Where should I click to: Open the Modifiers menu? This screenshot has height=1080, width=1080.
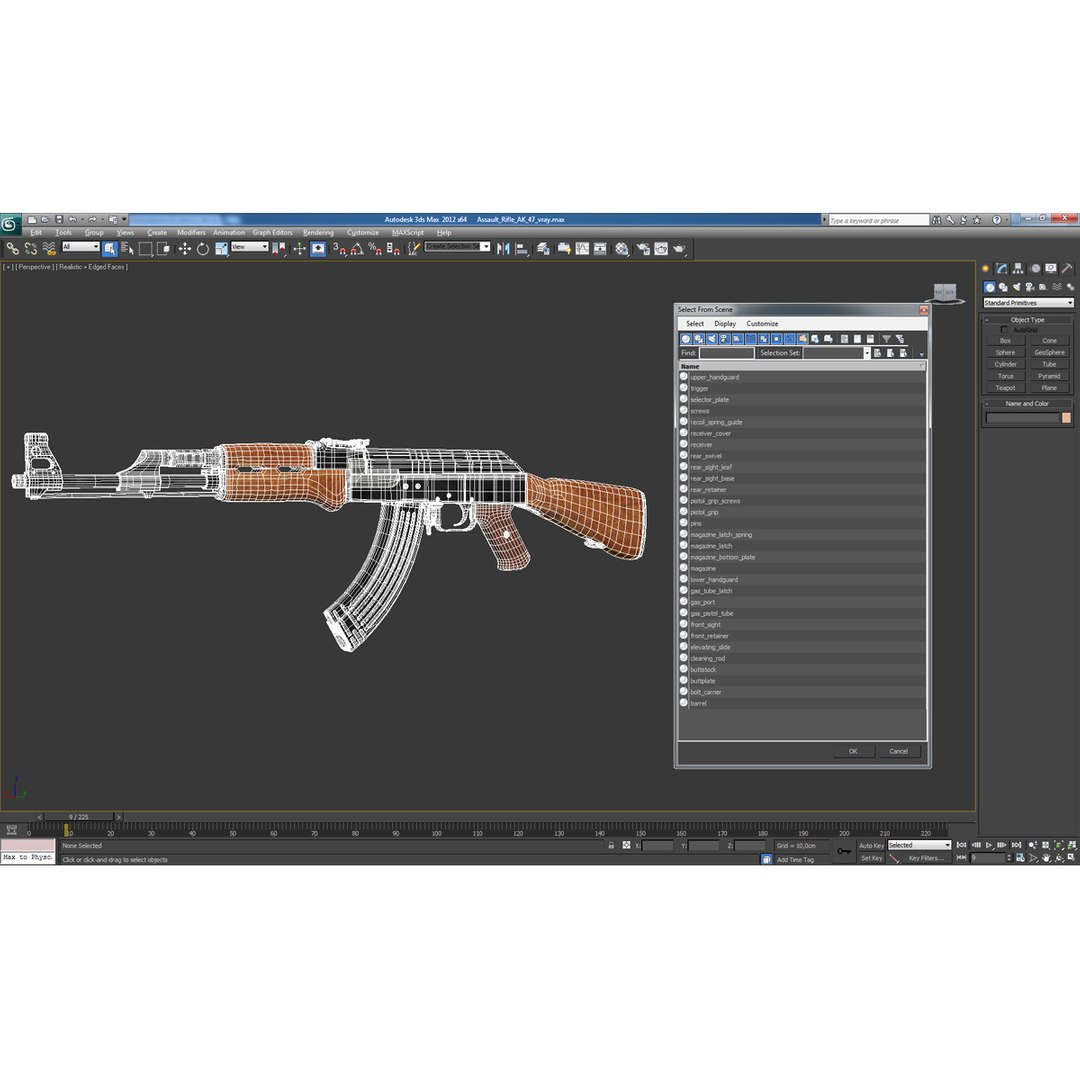click(x=191, y=232)
